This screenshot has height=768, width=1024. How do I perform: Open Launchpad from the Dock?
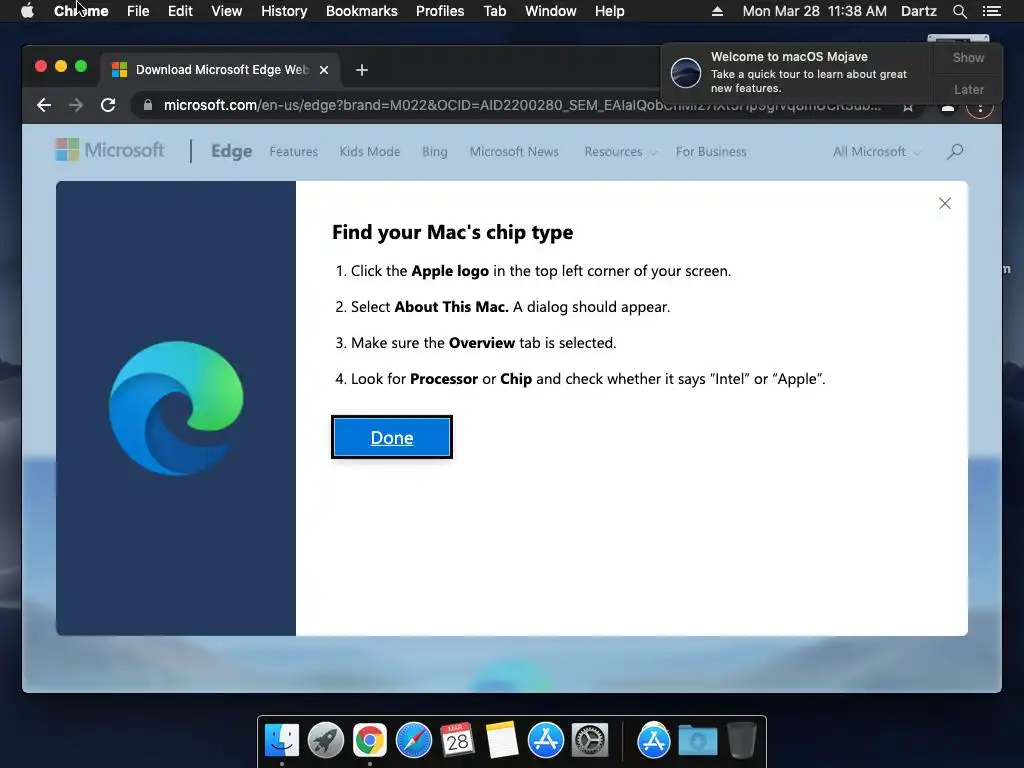pyautogui.click(x=325, y=741)
